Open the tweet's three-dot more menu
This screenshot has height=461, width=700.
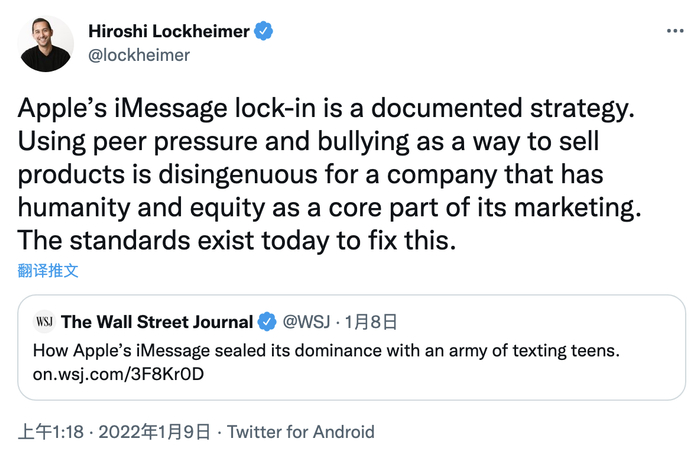(676, 31)
